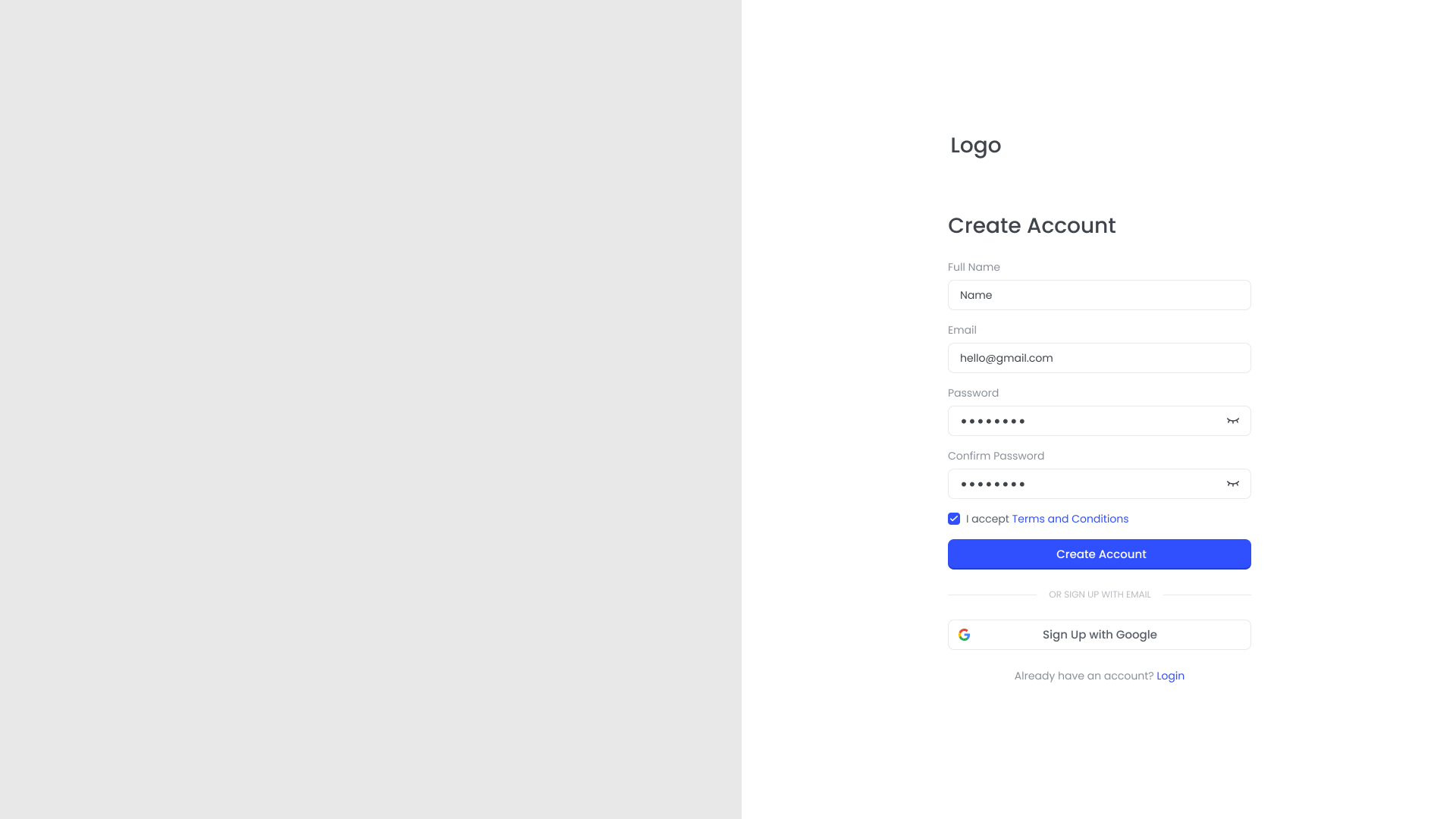The width and height of the screenshot is (1456, 819).
Task: Follow the Login link
Action: 1170,676
